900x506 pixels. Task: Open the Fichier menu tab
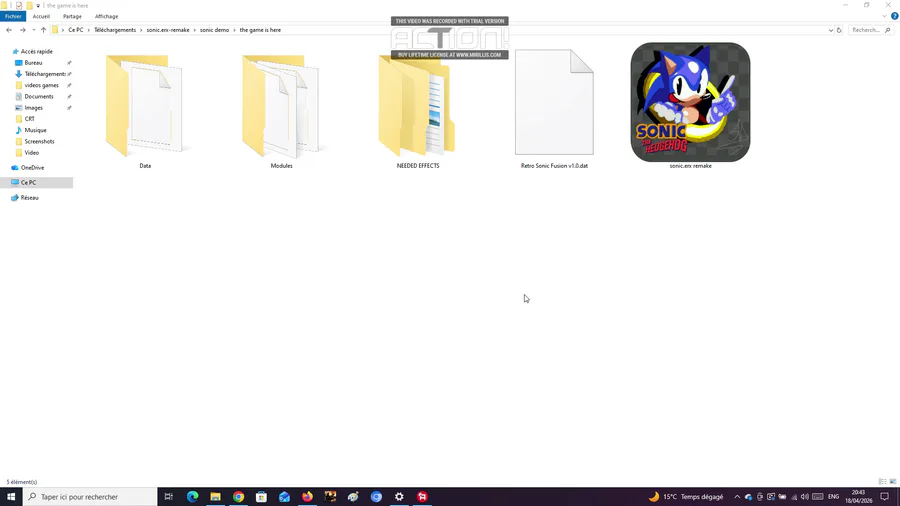pos(13,17)
